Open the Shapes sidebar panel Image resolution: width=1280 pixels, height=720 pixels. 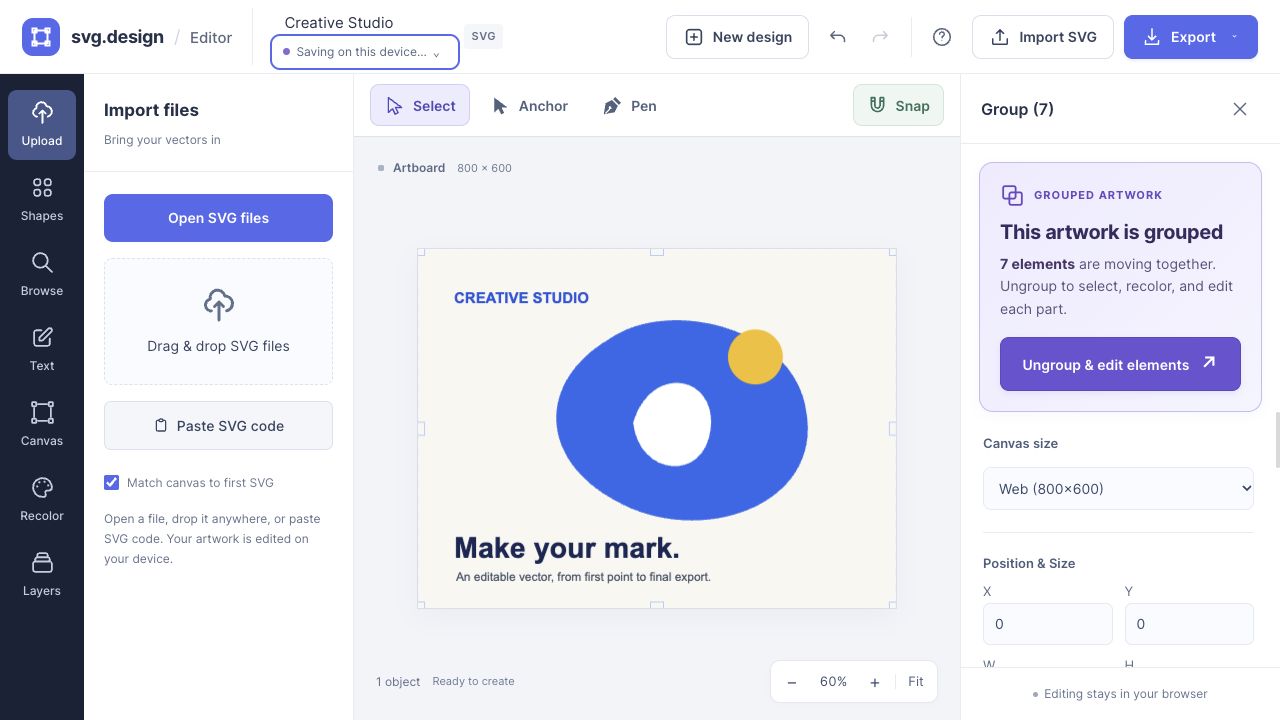click(42, 200)
